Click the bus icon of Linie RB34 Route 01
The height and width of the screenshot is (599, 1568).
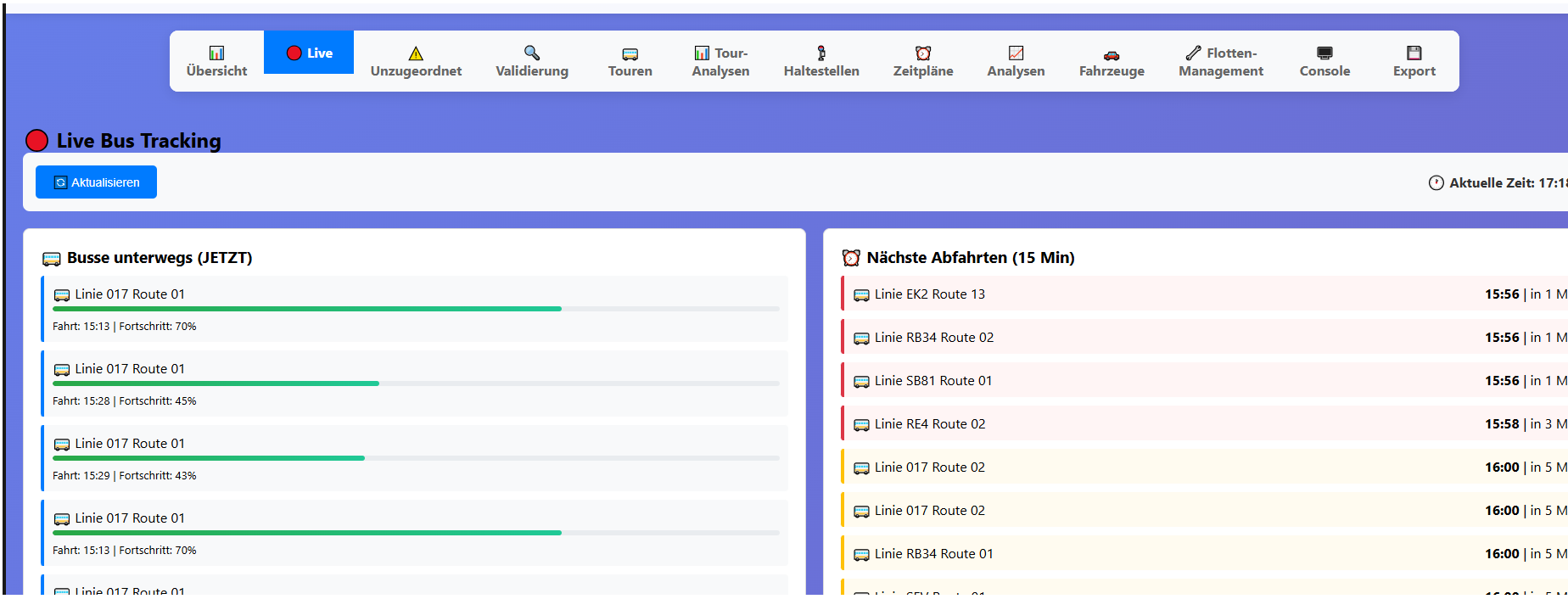(861, 555)
